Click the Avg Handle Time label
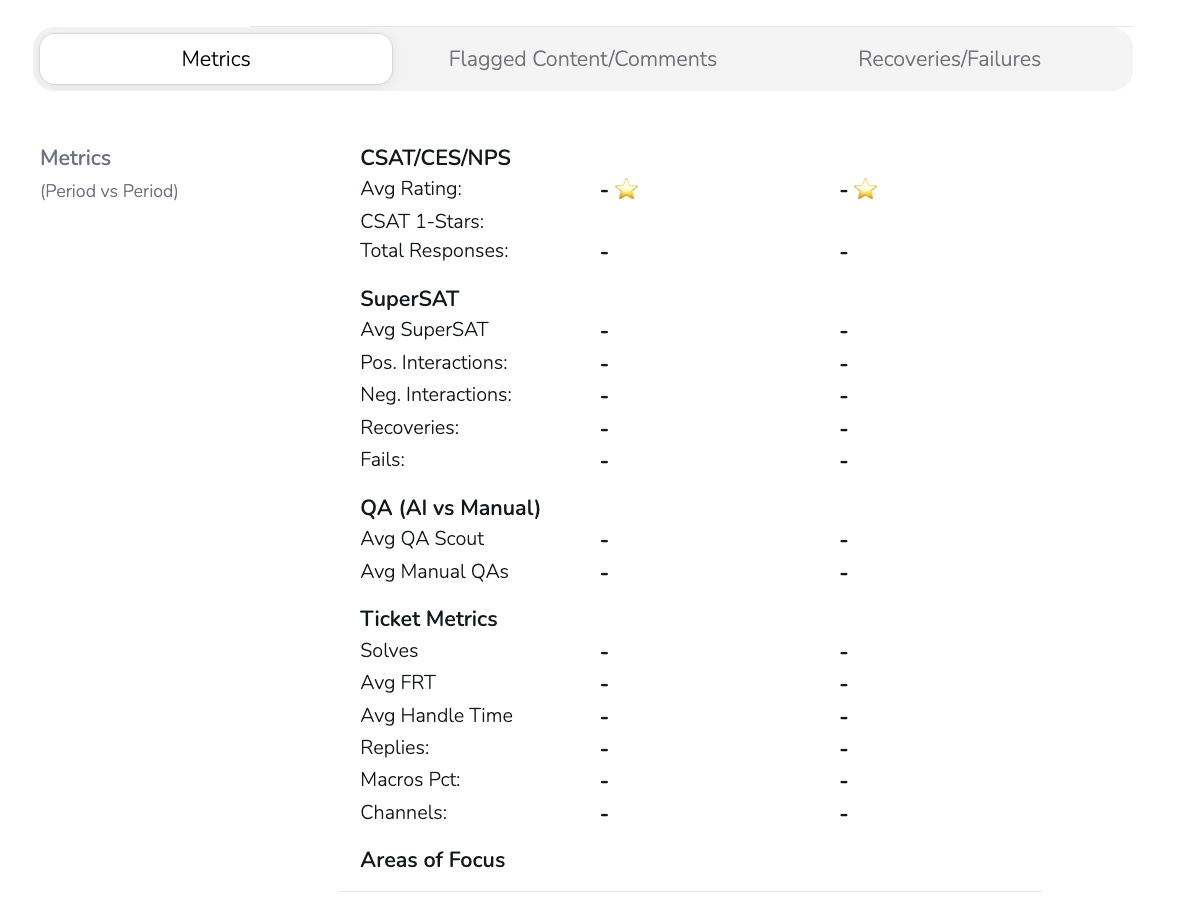This screenshot has width=1192, height=900. click(436, 716)
